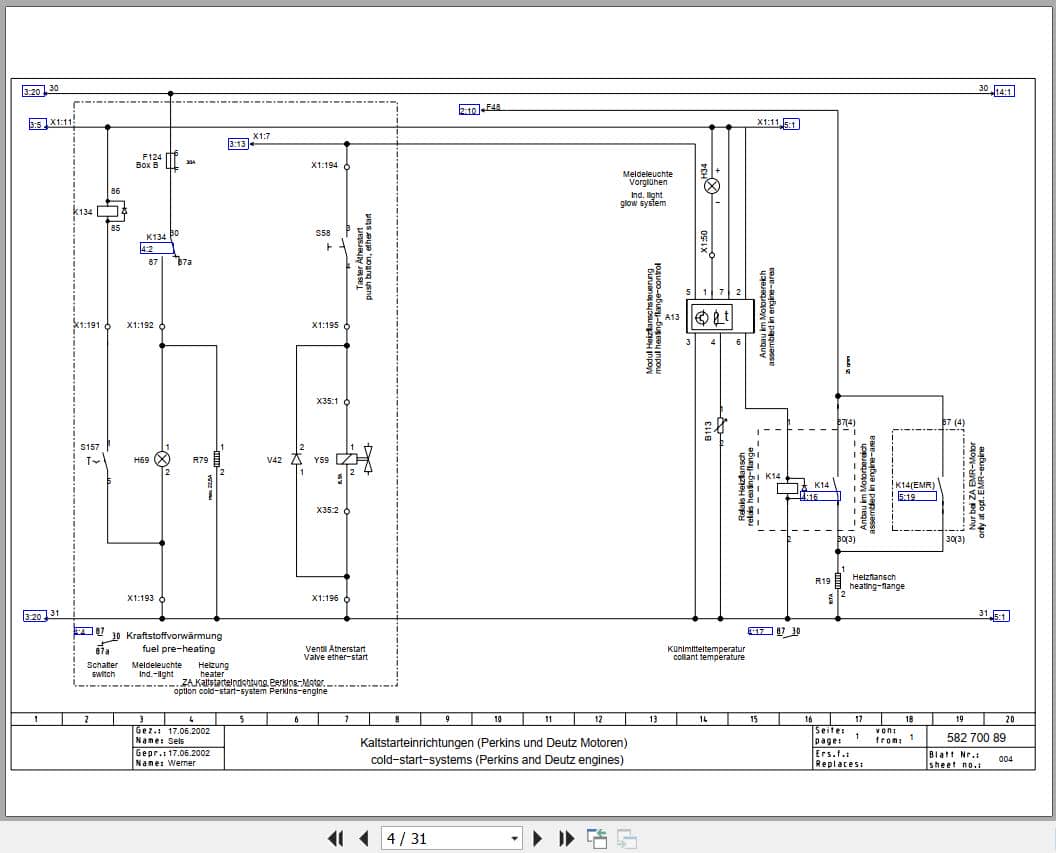
Task: Open the page number dropdown arrow
Action: point(514,839)
